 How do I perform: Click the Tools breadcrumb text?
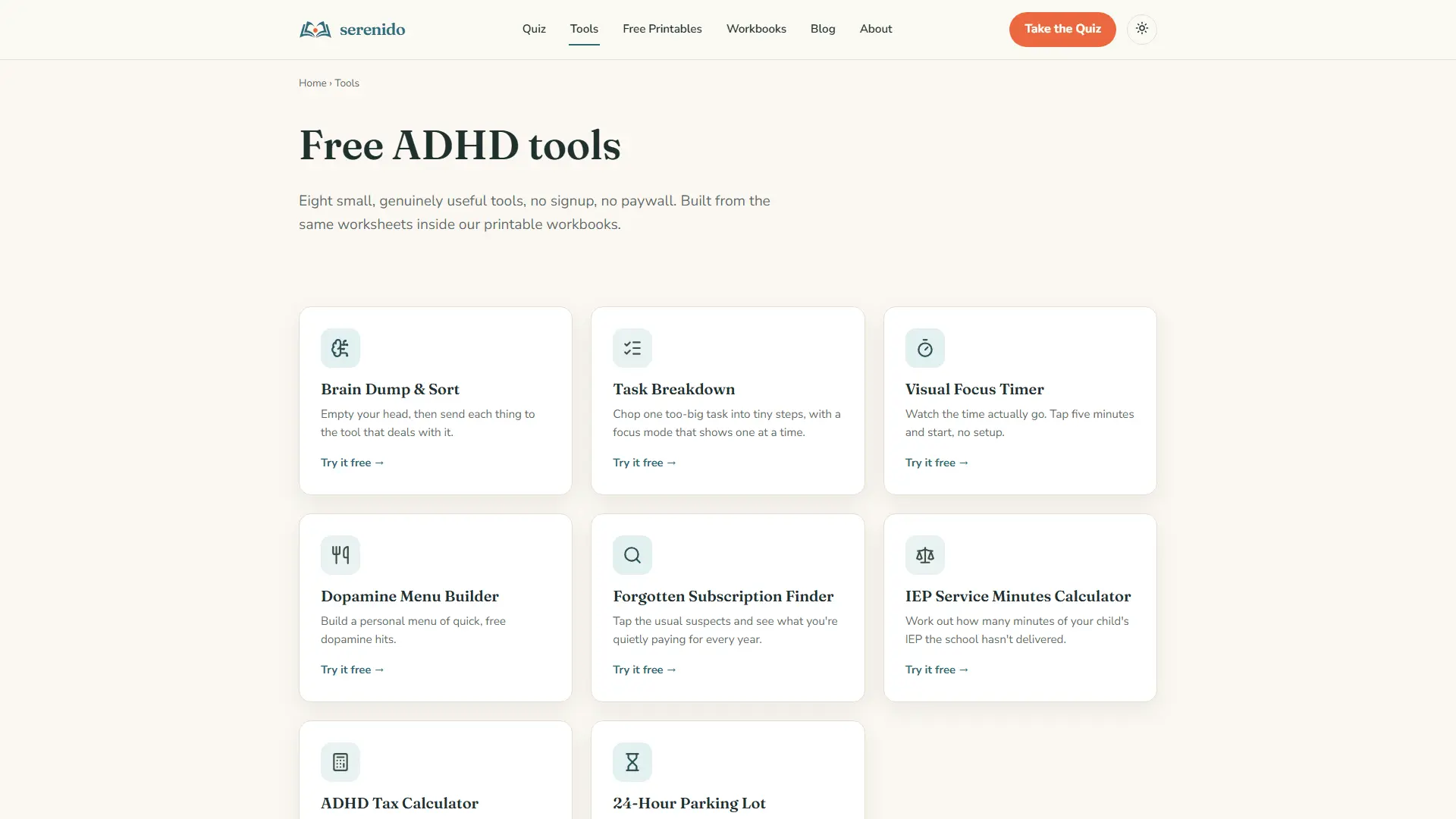[347, 83]
